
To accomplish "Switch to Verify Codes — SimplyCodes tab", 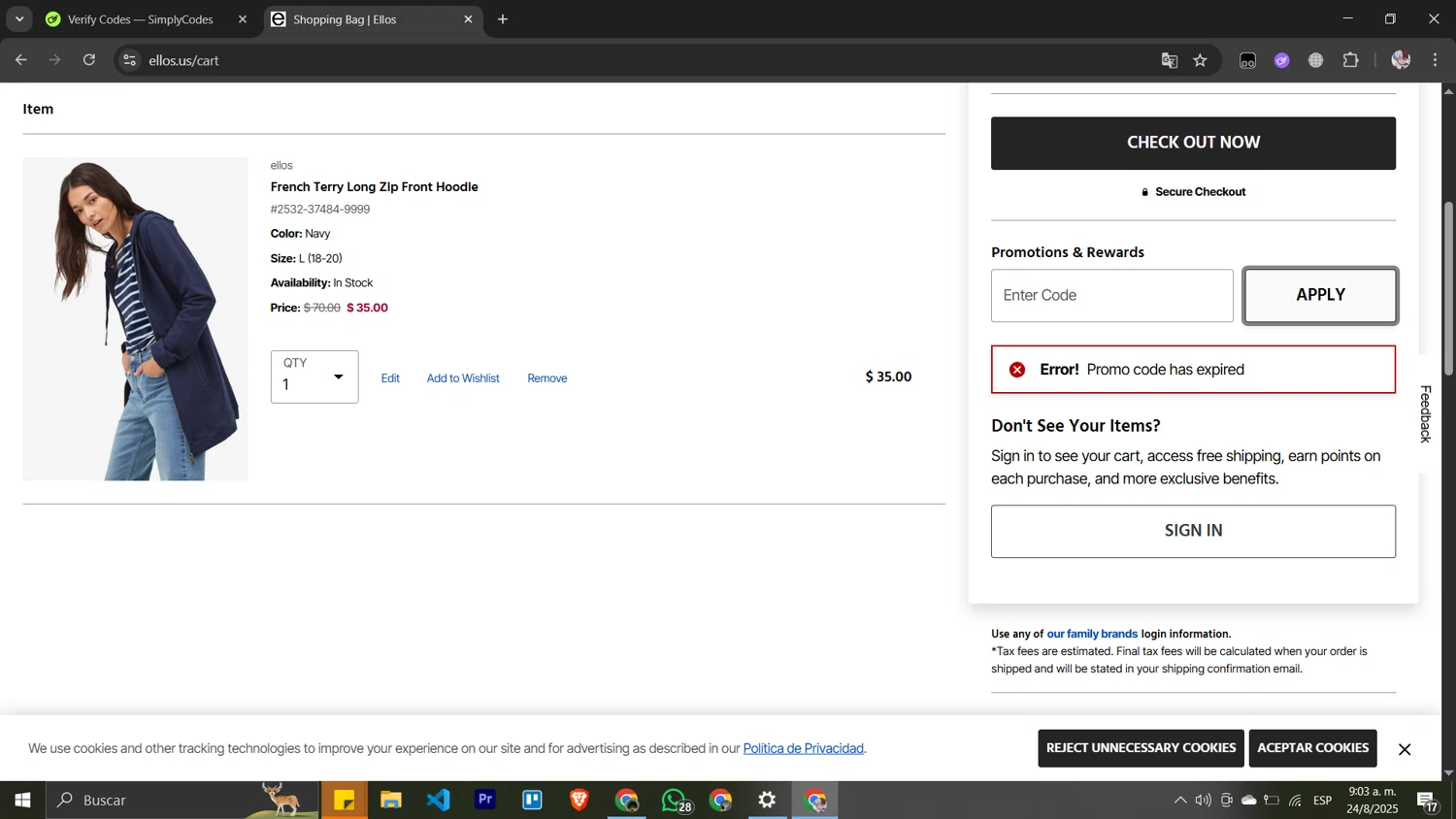I will pyautogui.click(x=140, y=19).
